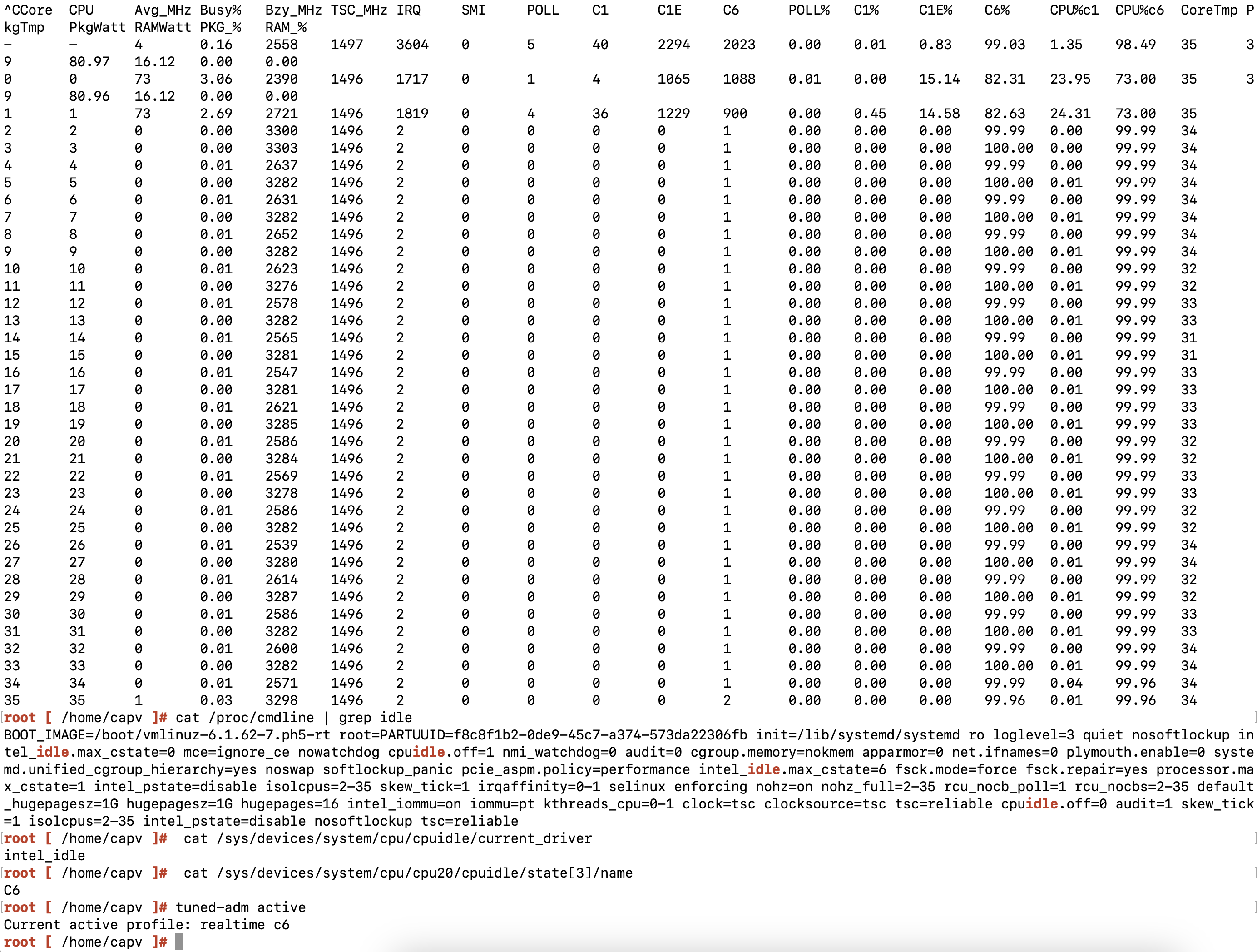Click the C6 state name output
This screenshot has width=1257, height=952.
click(x=12, y=891)
